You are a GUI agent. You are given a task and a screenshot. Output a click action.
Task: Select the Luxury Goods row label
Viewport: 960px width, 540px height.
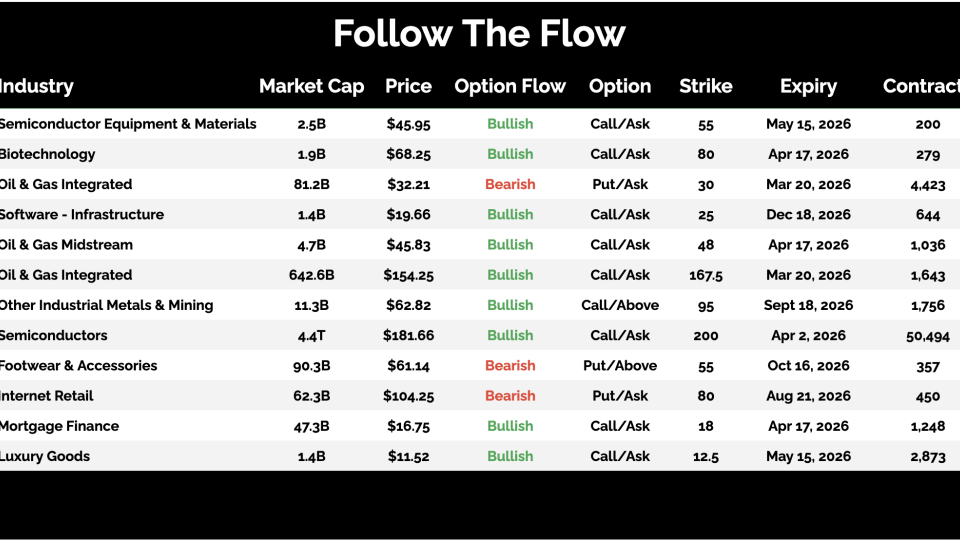(x=45, y=456)
